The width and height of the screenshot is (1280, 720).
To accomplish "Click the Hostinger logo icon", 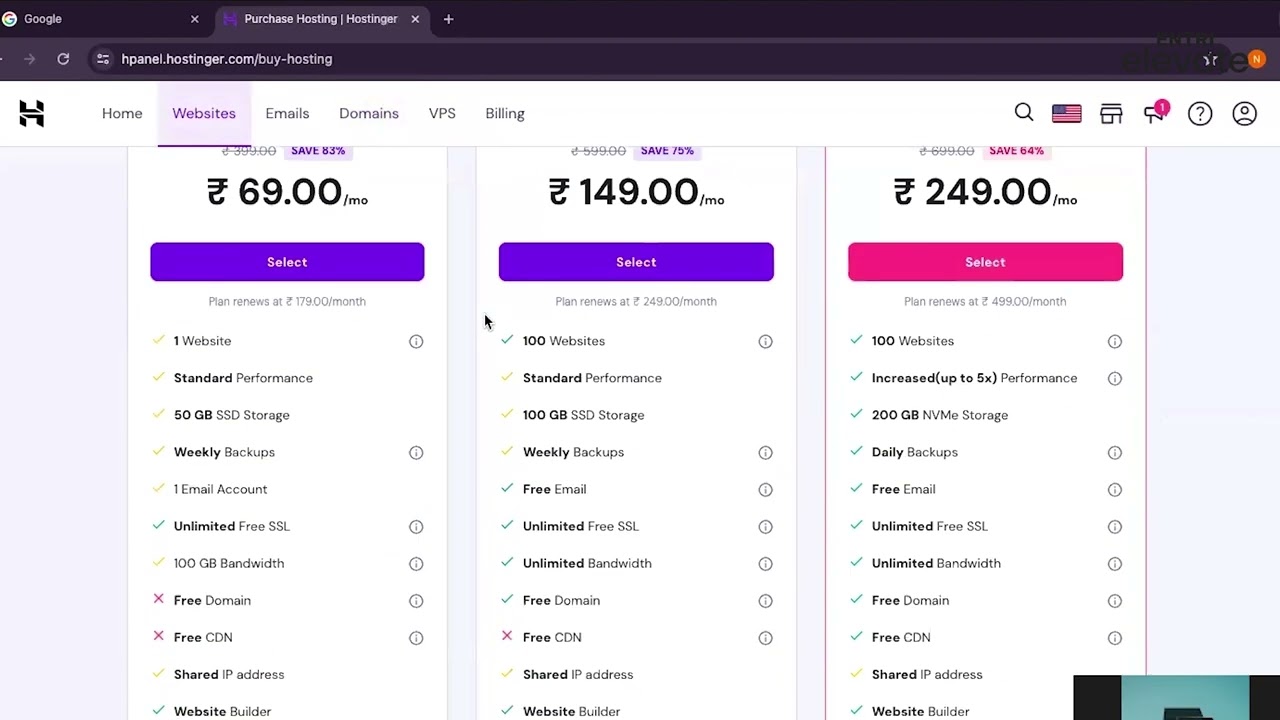I will pos(32,114).
